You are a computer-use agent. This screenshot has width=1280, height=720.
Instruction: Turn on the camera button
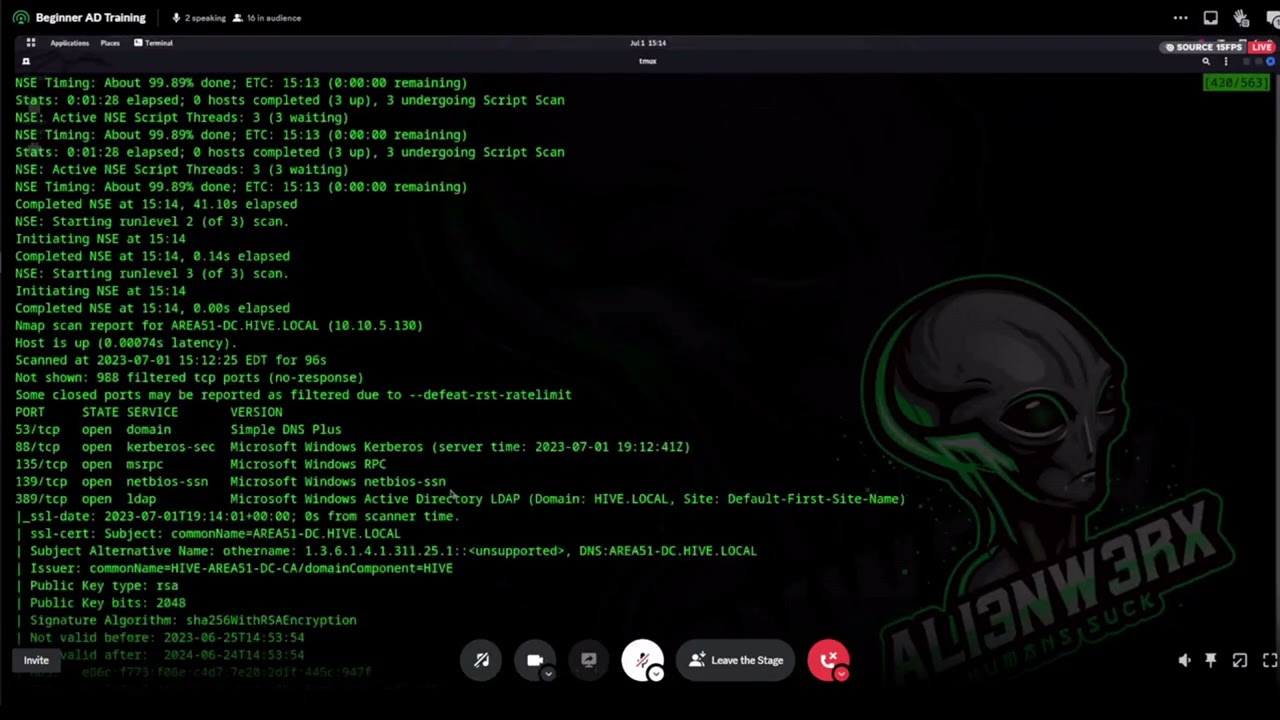coord(534,660)
